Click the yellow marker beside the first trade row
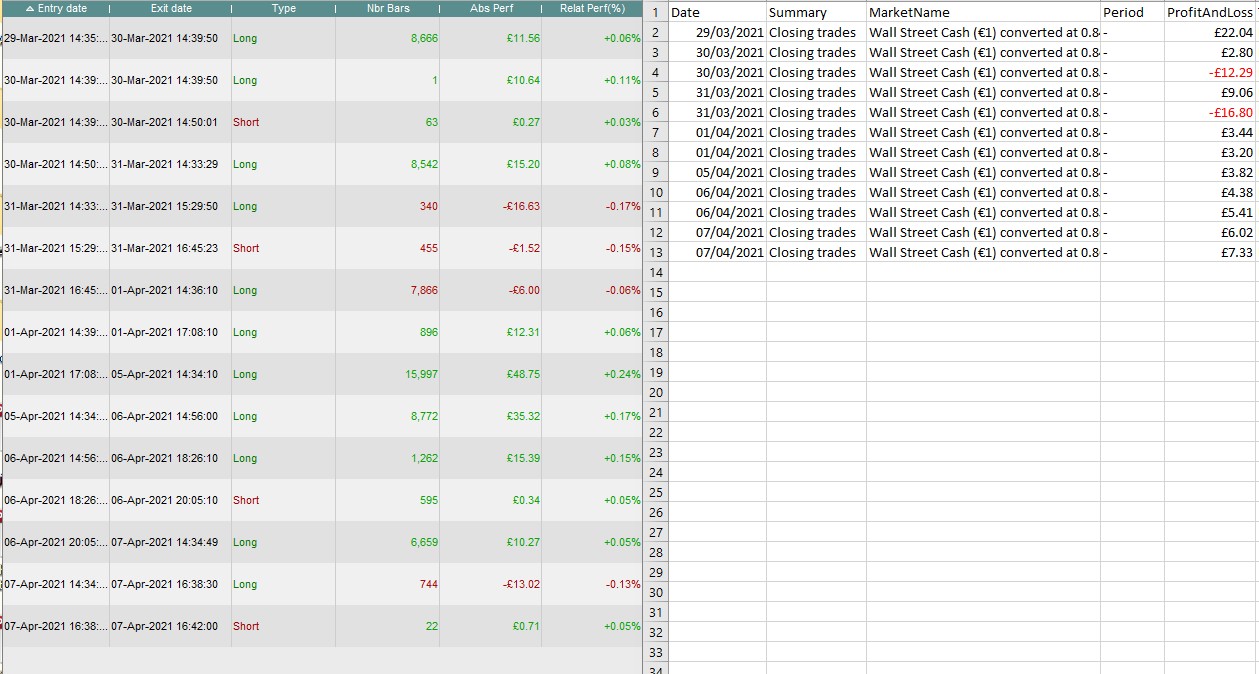Image resolution: width=1259 pixels, height=674 pixels. 3,33
